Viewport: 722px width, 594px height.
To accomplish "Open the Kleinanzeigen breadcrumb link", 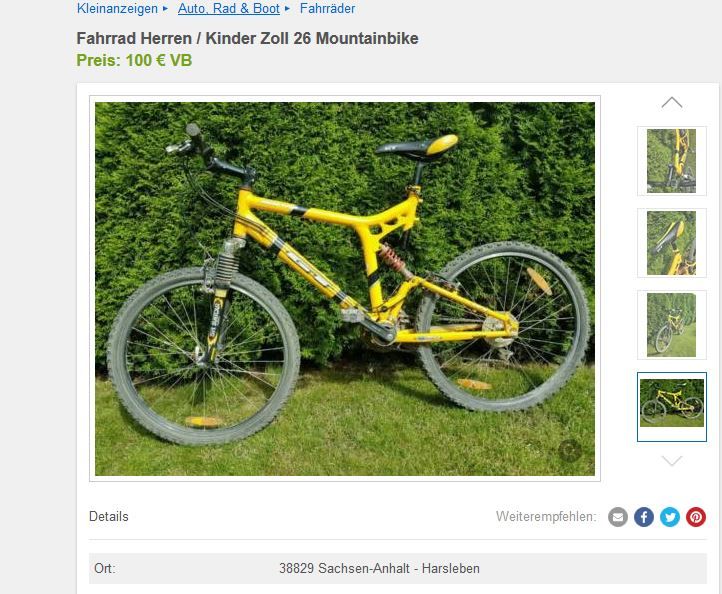I will tap(117, 8).
